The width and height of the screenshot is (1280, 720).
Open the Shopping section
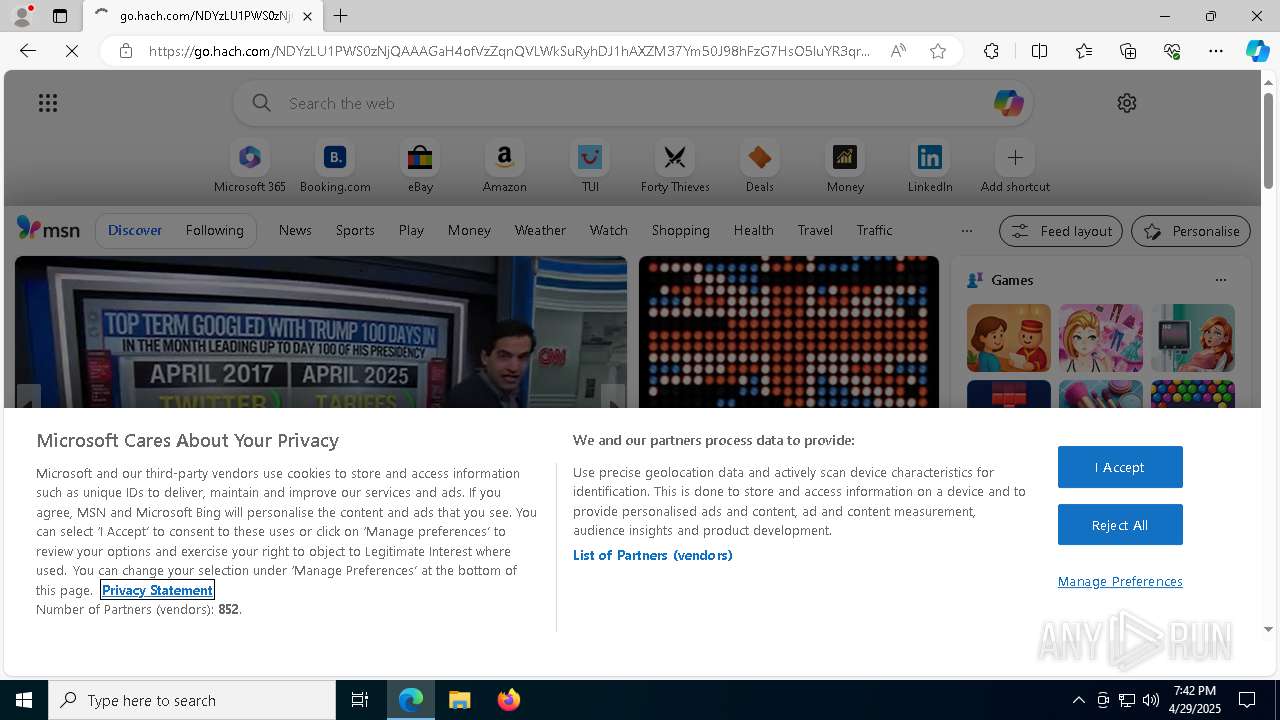[x=680, y=230]
